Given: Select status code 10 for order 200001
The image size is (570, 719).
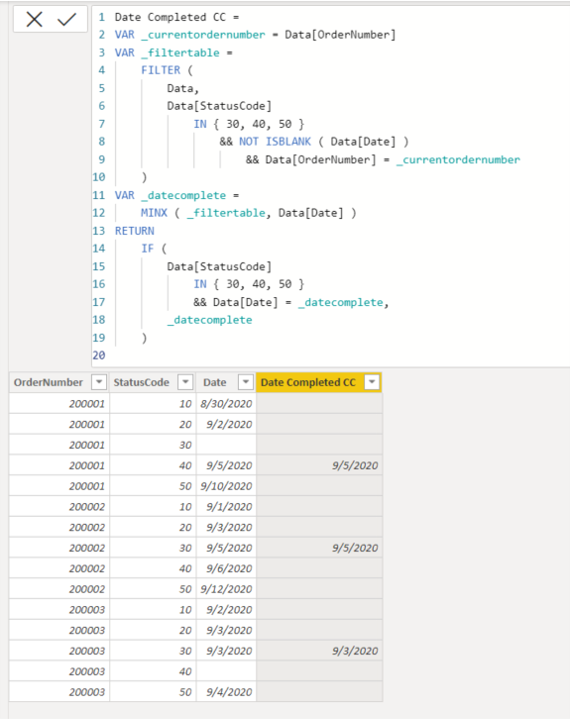Looking at the screenshot, I should [153, 404].
